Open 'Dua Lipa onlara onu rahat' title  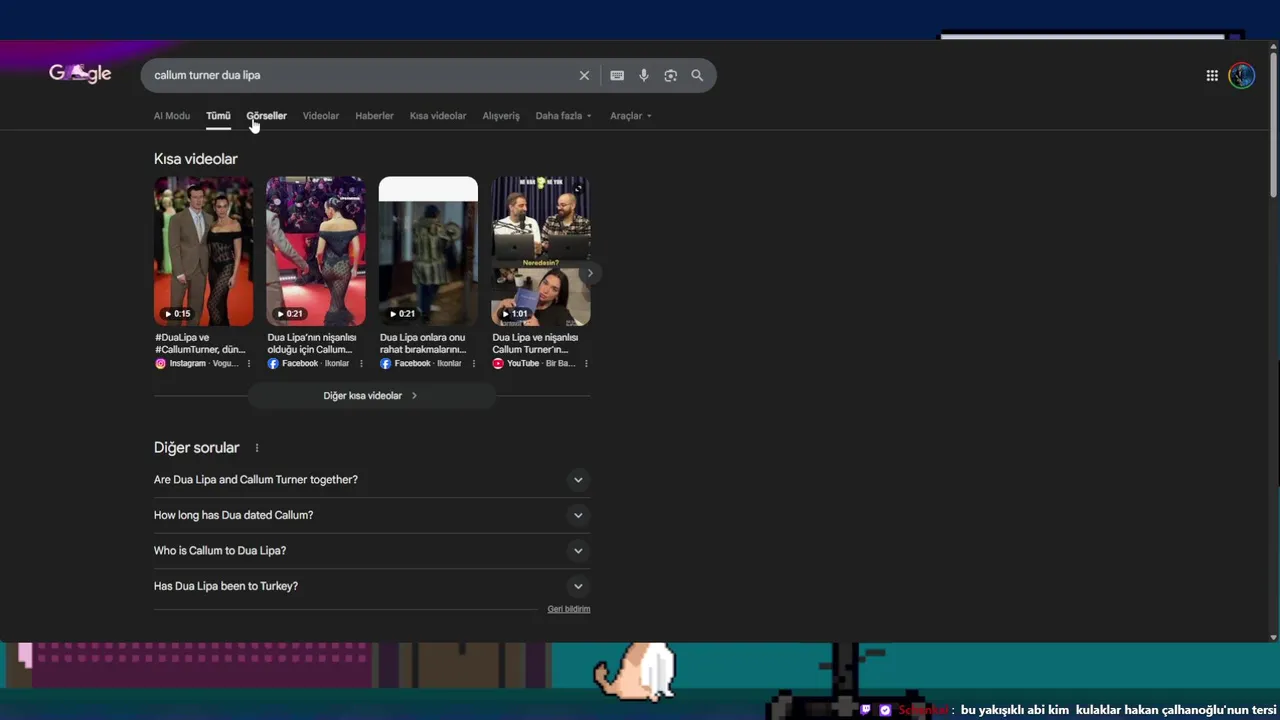423,344
